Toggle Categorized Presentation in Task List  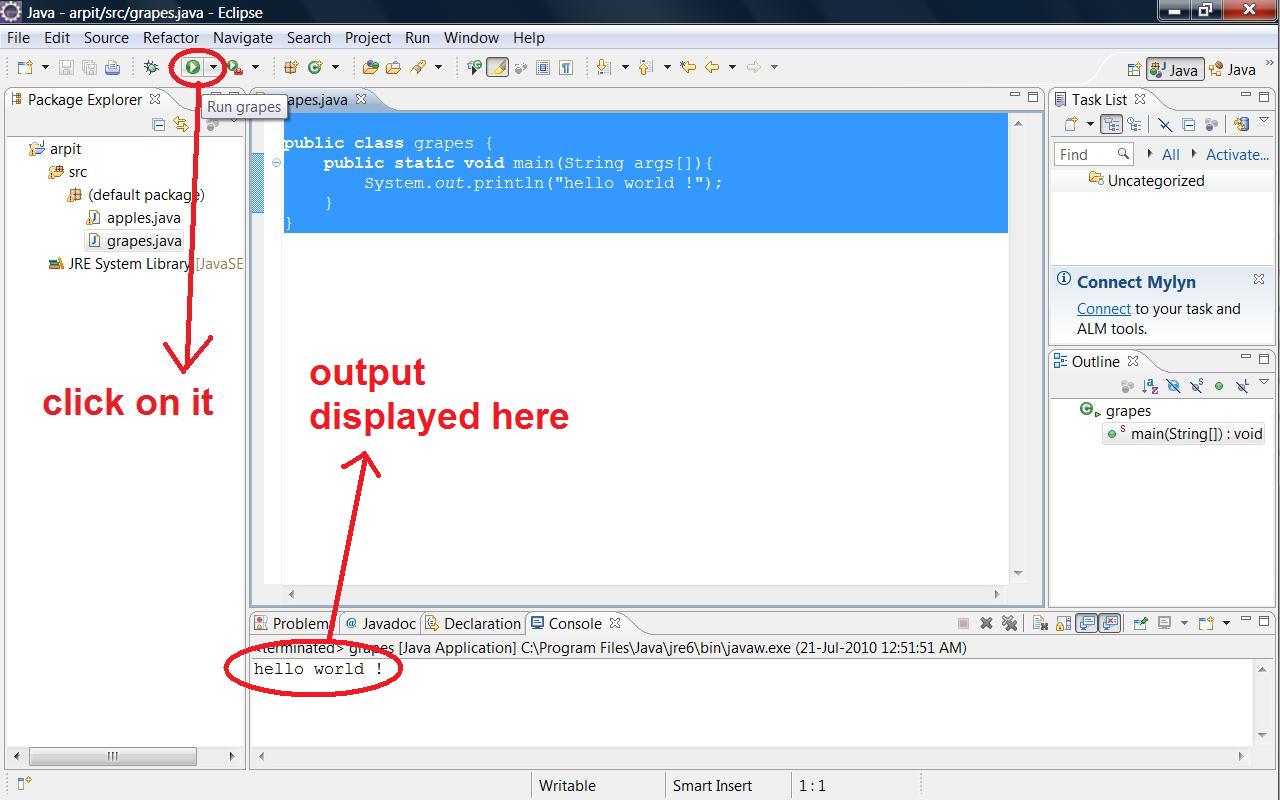(1111, 123)
